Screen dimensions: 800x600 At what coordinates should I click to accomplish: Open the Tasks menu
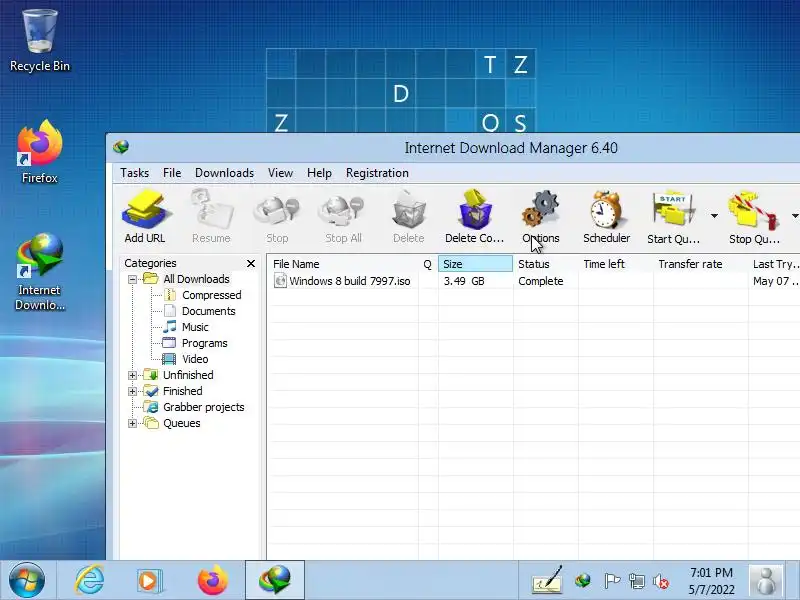[135, 173]
